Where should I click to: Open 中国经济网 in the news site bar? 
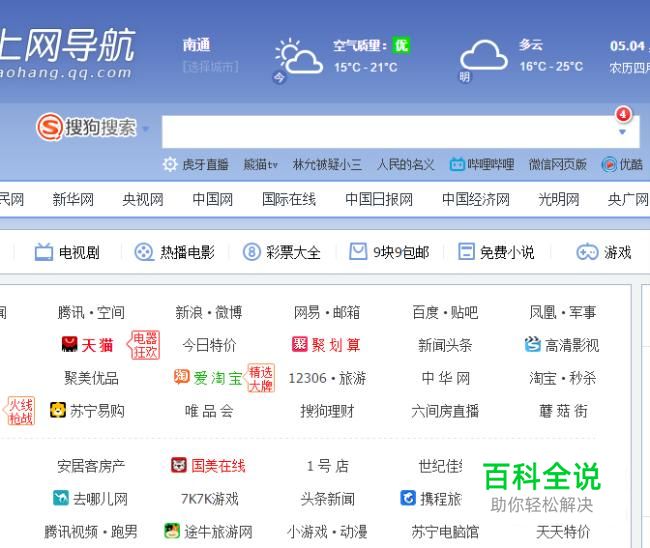[476, 199]
